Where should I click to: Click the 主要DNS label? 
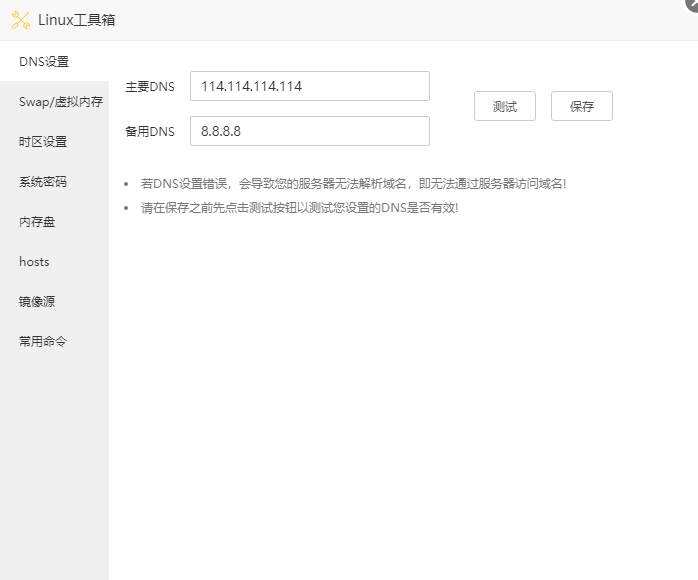tap(150, 86)
